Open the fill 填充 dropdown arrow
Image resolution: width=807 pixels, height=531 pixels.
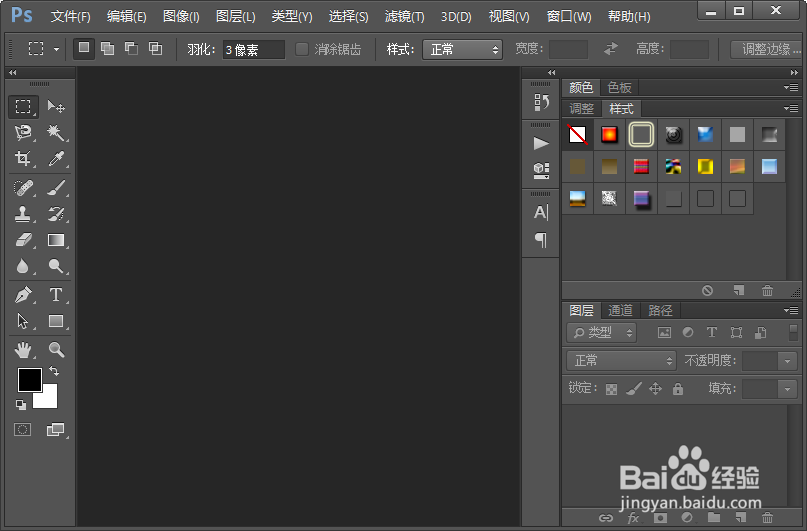pos(787,389)
